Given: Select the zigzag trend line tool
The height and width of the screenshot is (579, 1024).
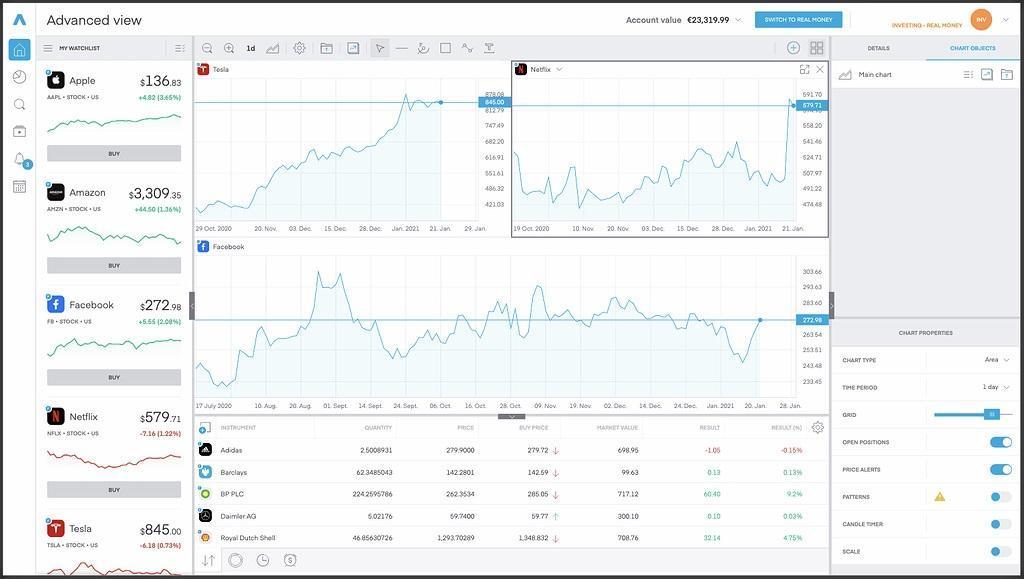Looking at the screenshot, I should pyautogui.click(x=467, y=48).
